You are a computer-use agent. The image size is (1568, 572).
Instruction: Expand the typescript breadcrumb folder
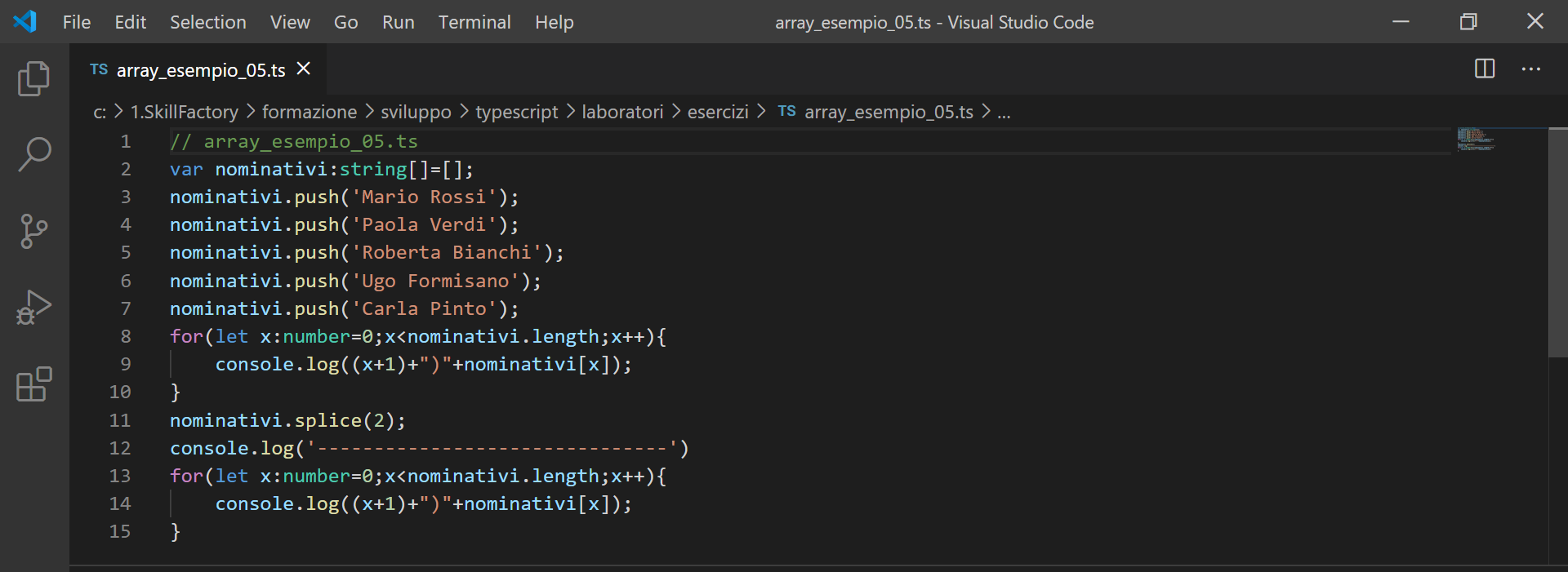(516, 112)
